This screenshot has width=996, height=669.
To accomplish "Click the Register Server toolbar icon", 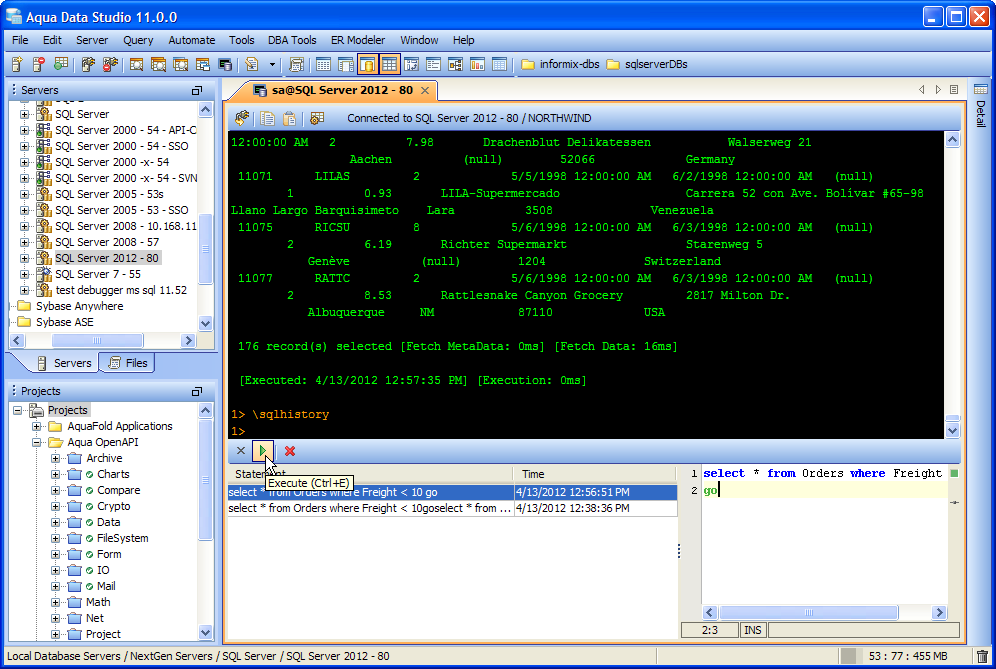I will click(17, 64).
